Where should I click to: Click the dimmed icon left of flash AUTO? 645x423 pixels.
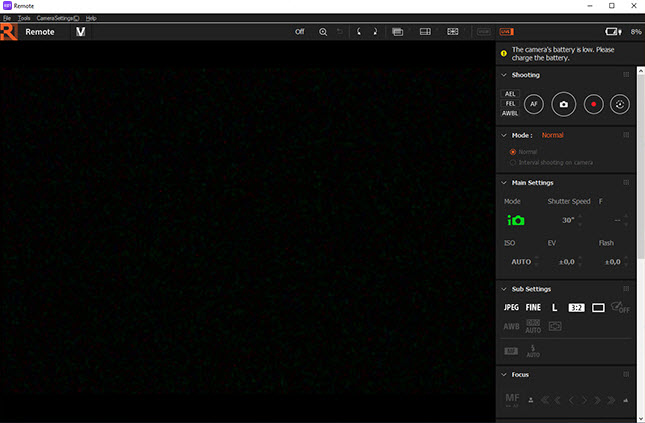(x=511, y=351)
